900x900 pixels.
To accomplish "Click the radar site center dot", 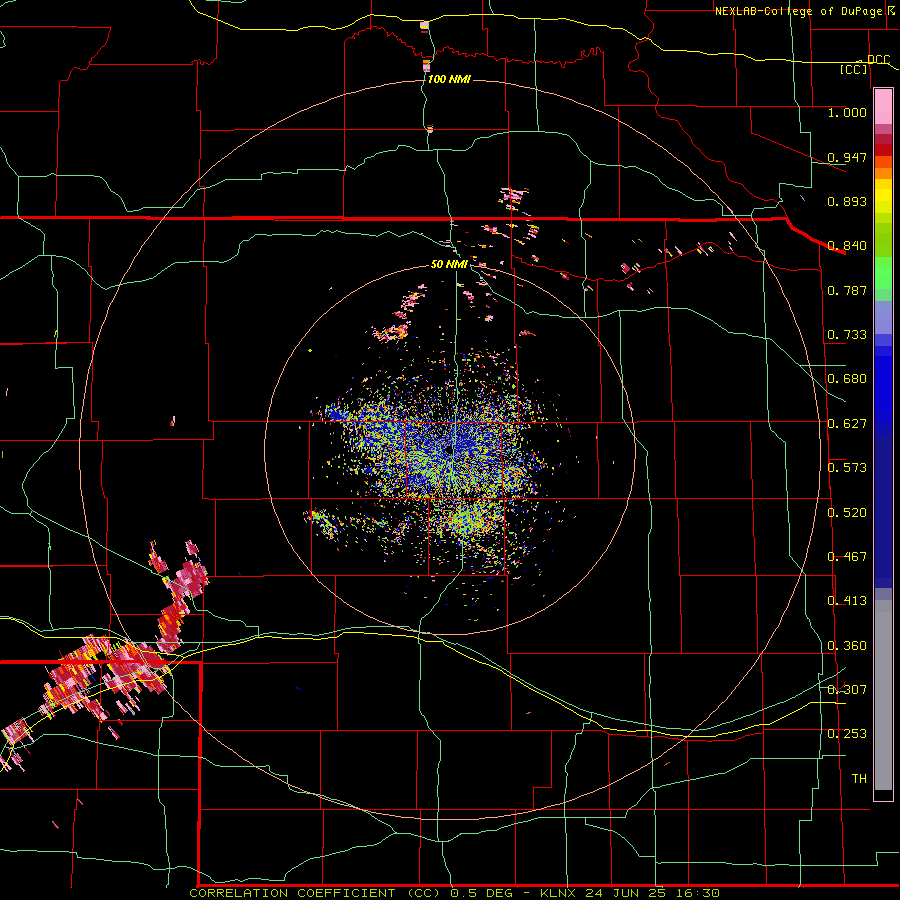I will click(449, 451).
